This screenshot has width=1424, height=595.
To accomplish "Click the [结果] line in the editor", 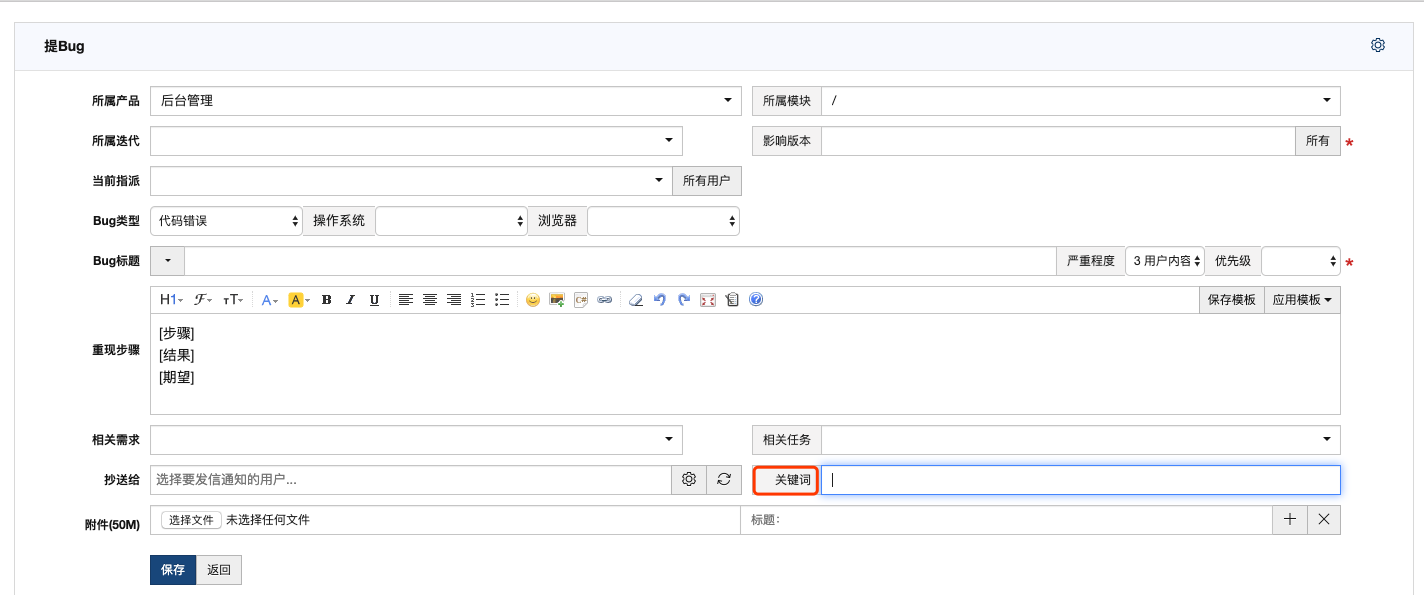I will 177,355.
